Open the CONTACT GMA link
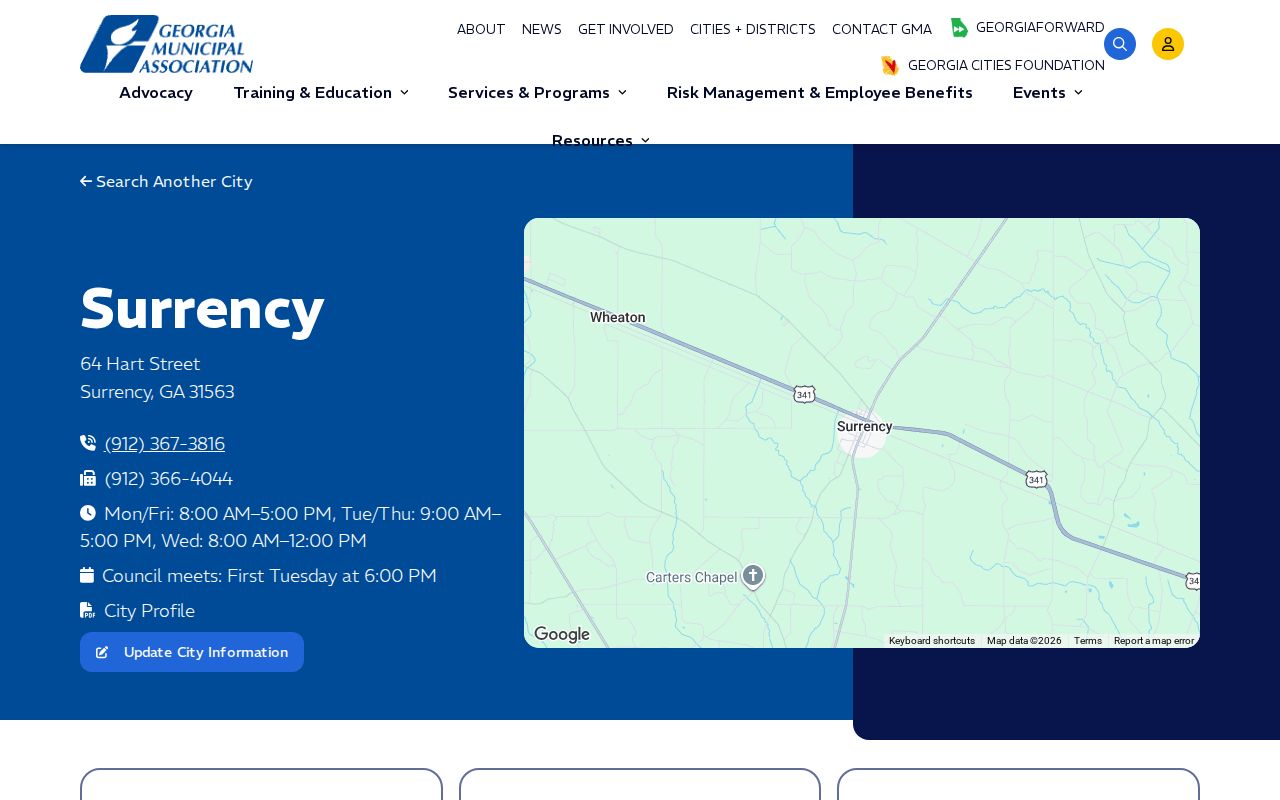Screen dimensions: 1280x800 click(x=882, y=30)
